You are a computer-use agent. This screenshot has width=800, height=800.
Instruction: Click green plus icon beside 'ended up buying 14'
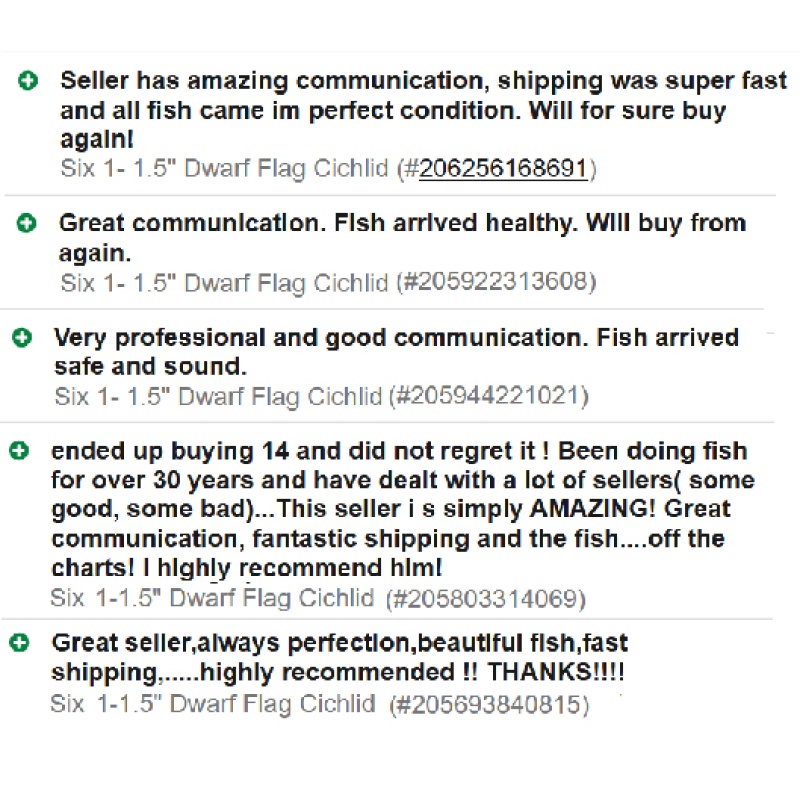19,451
